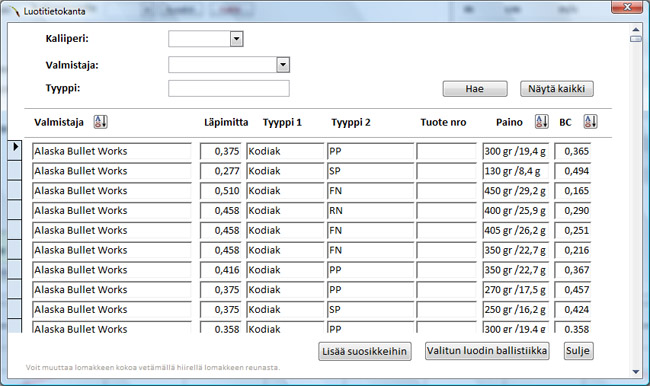Sort by Valmistaja using the sort icon
The image size is (650, 386).
100,122
